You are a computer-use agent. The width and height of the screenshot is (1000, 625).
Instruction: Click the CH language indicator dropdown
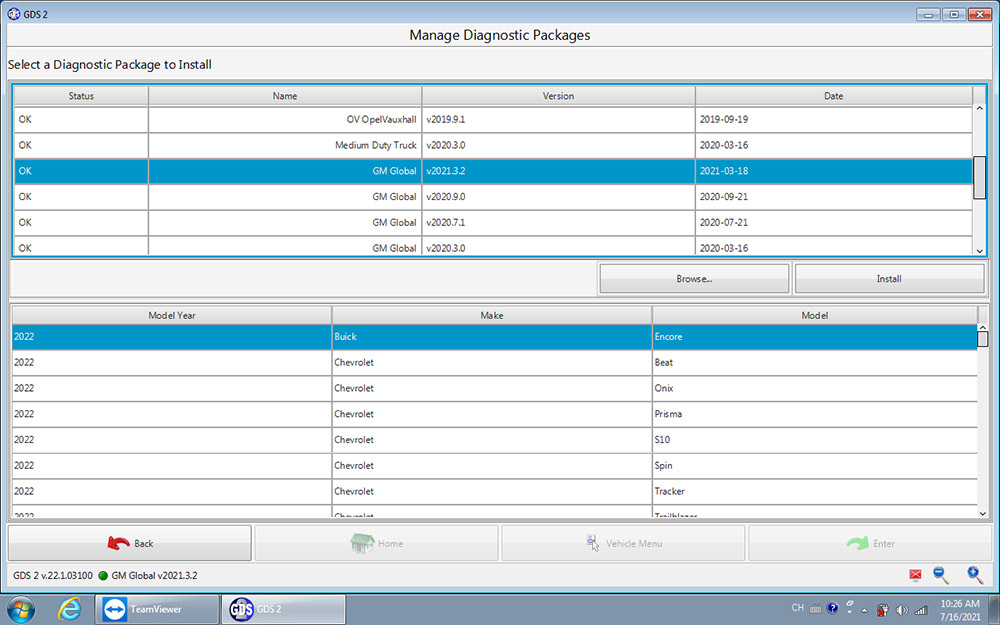tap(798, 607)
